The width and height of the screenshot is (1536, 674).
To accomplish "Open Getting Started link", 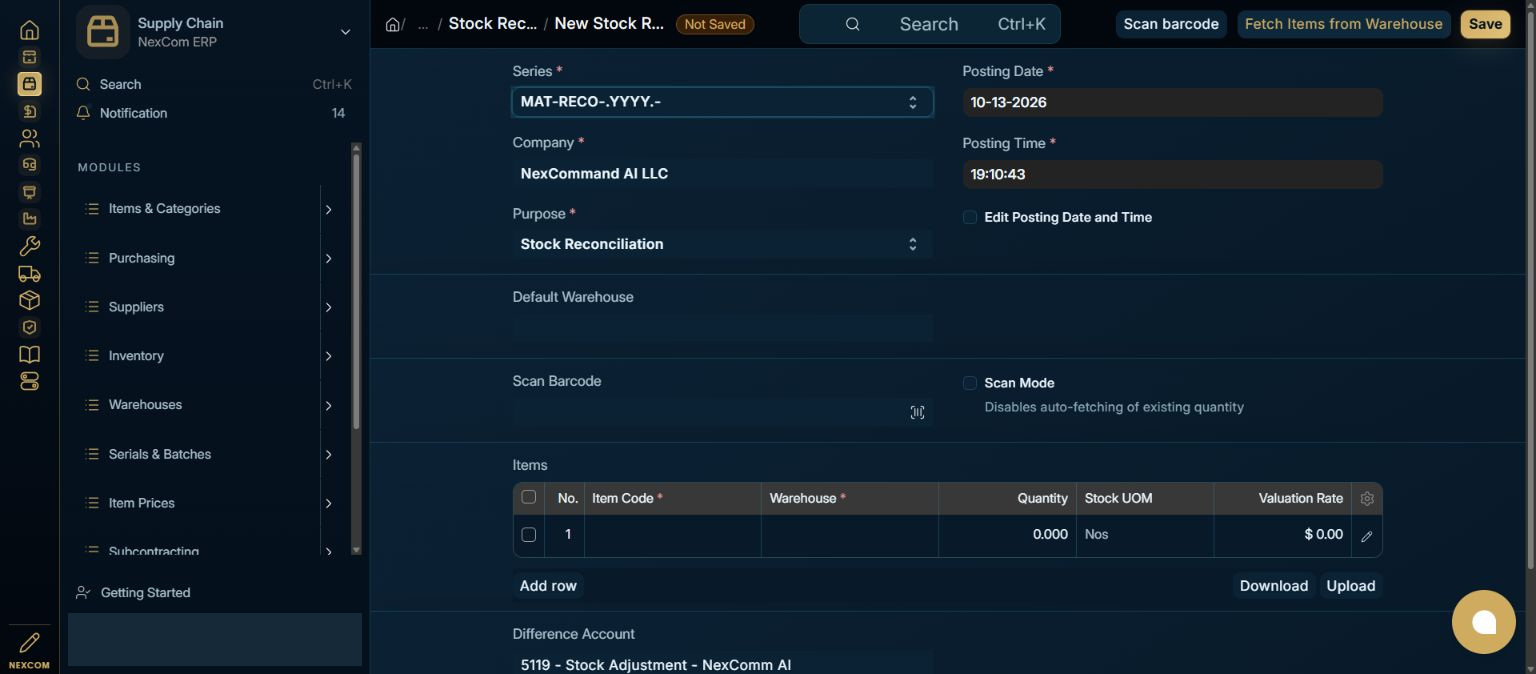I will click(145, 593).
